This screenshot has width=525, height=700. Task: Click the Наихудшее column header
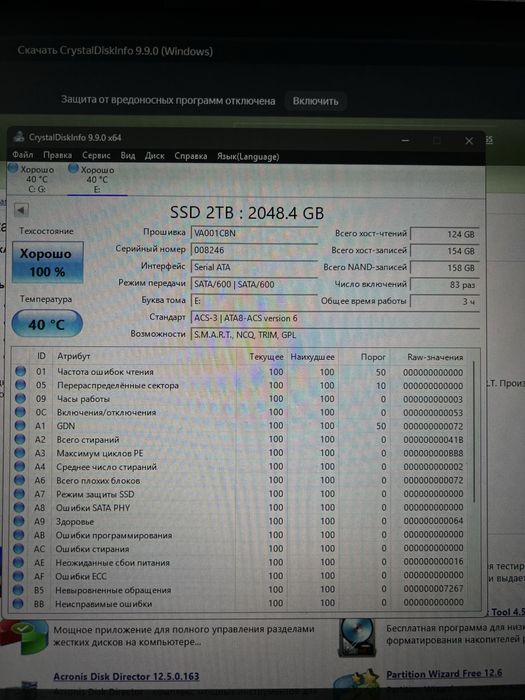312,357
